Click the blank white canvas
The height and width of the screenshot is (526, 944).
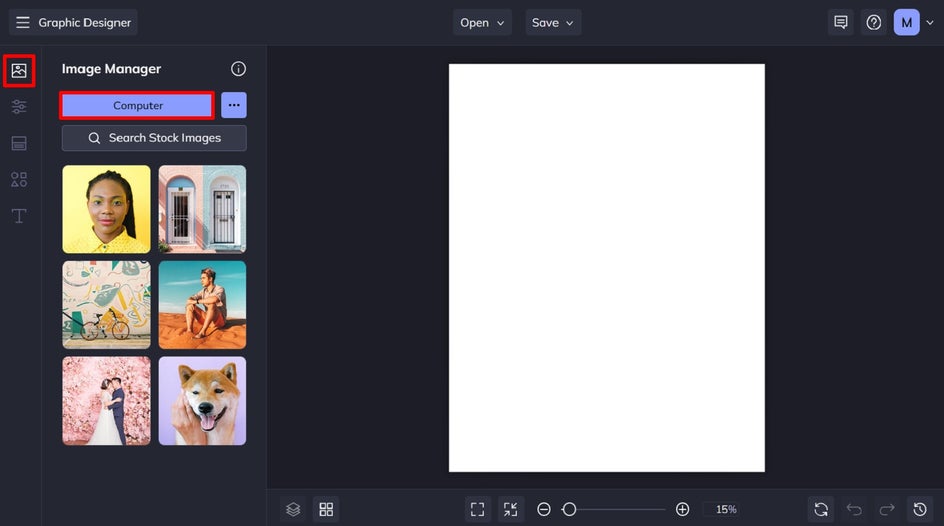tap(607, 268)
